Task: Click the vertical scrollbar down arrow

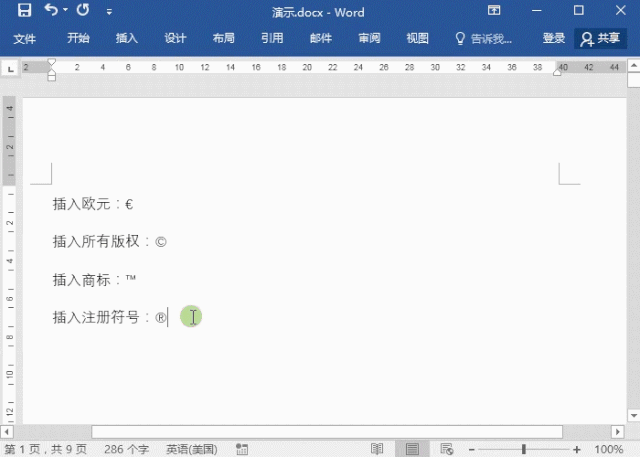Action: (x=633, y=415)
